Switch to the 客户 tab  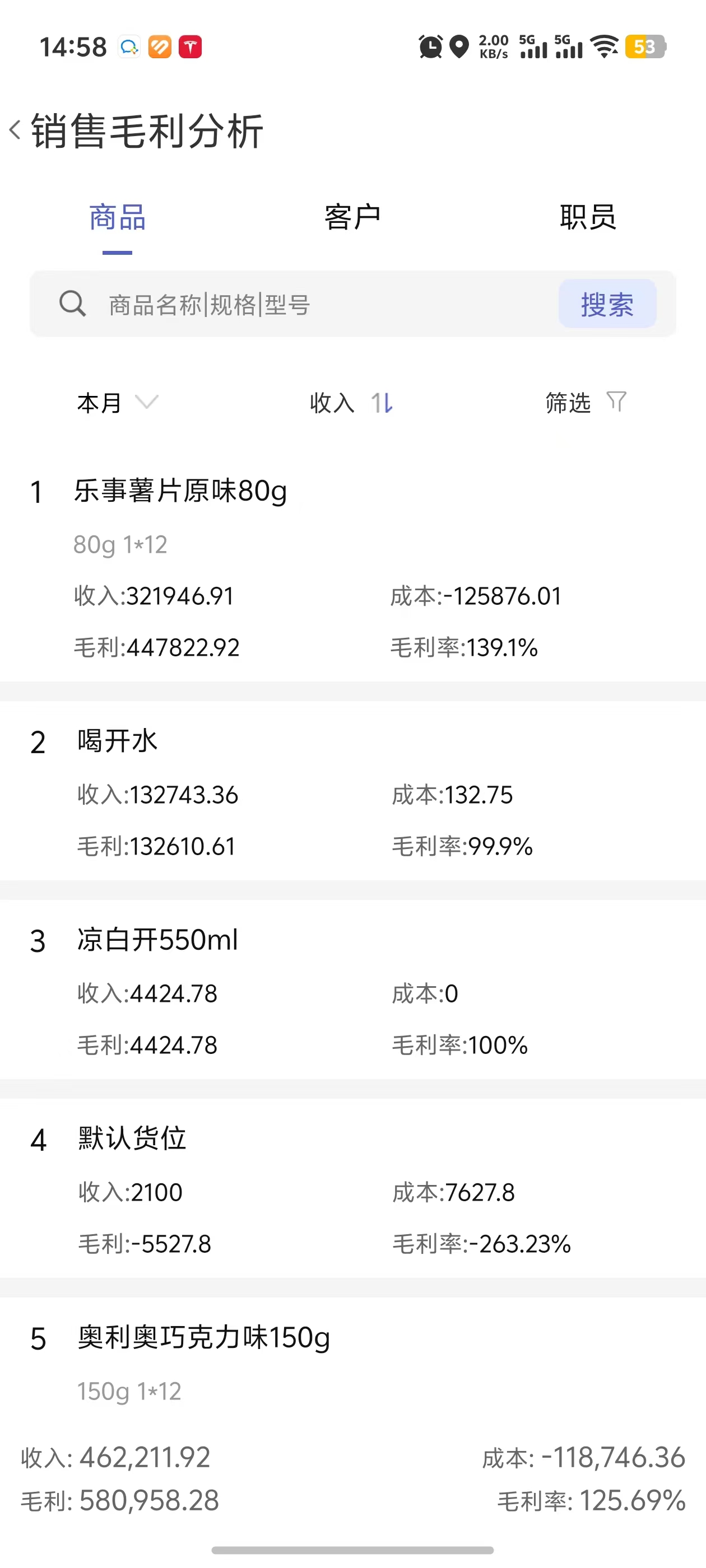352,217
